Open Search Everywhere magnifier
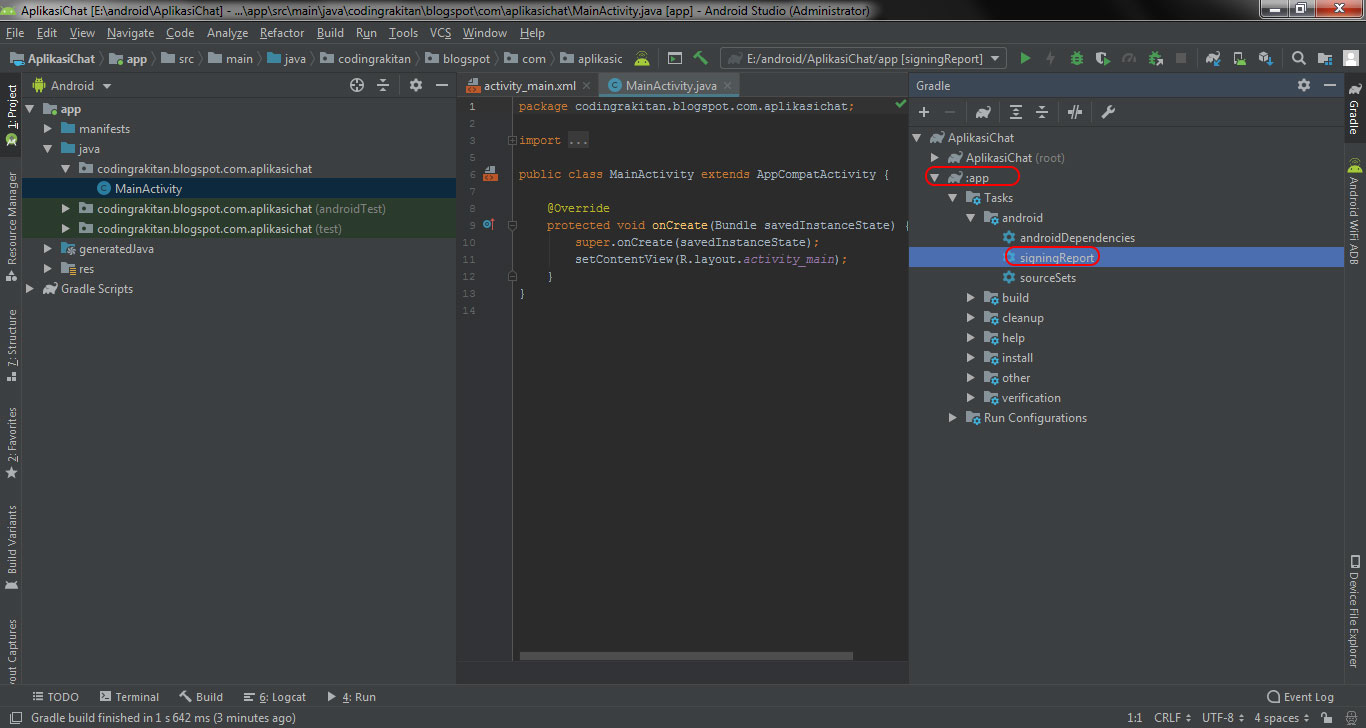The image size is (1366, 728). 1298,59
